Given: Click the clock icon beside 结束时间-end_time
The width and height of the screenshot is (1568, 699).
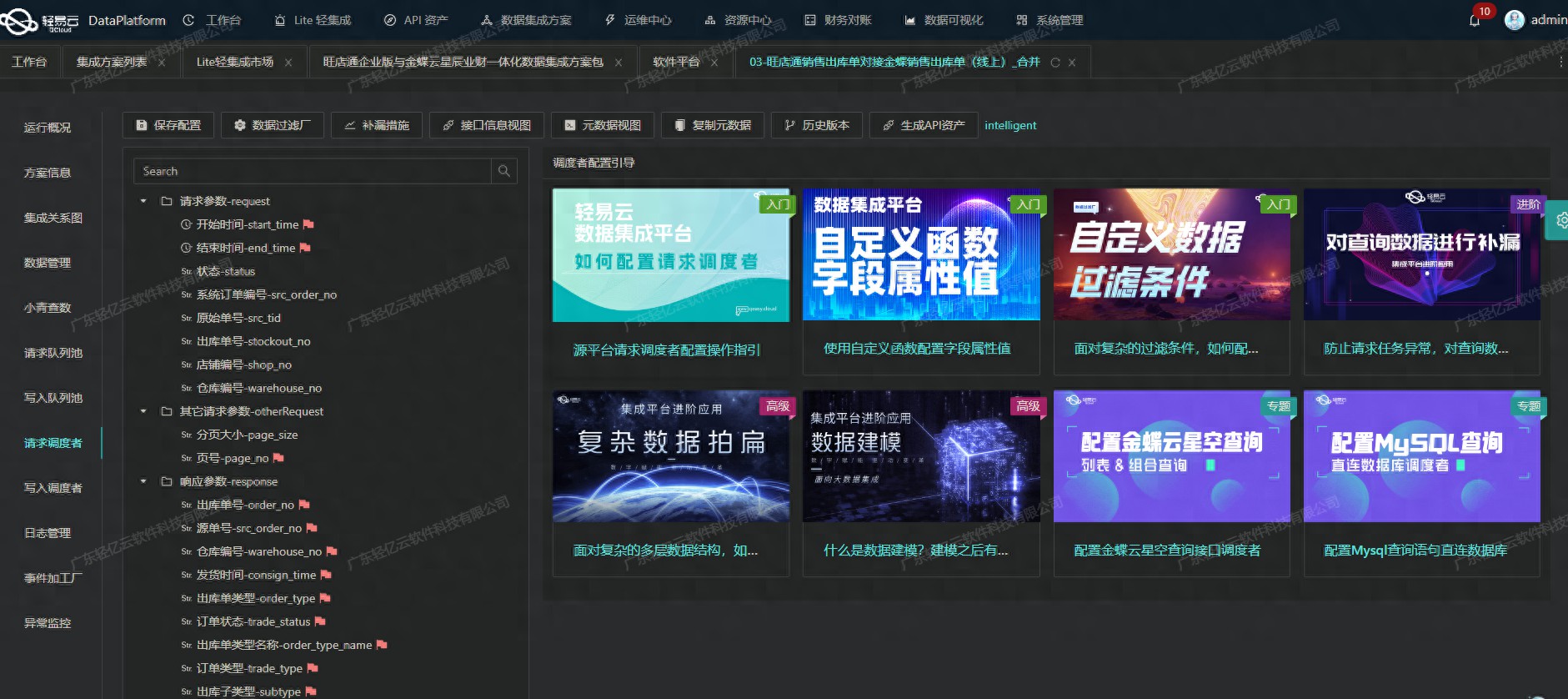Looking at the screenshot, I should click(186, 248).
